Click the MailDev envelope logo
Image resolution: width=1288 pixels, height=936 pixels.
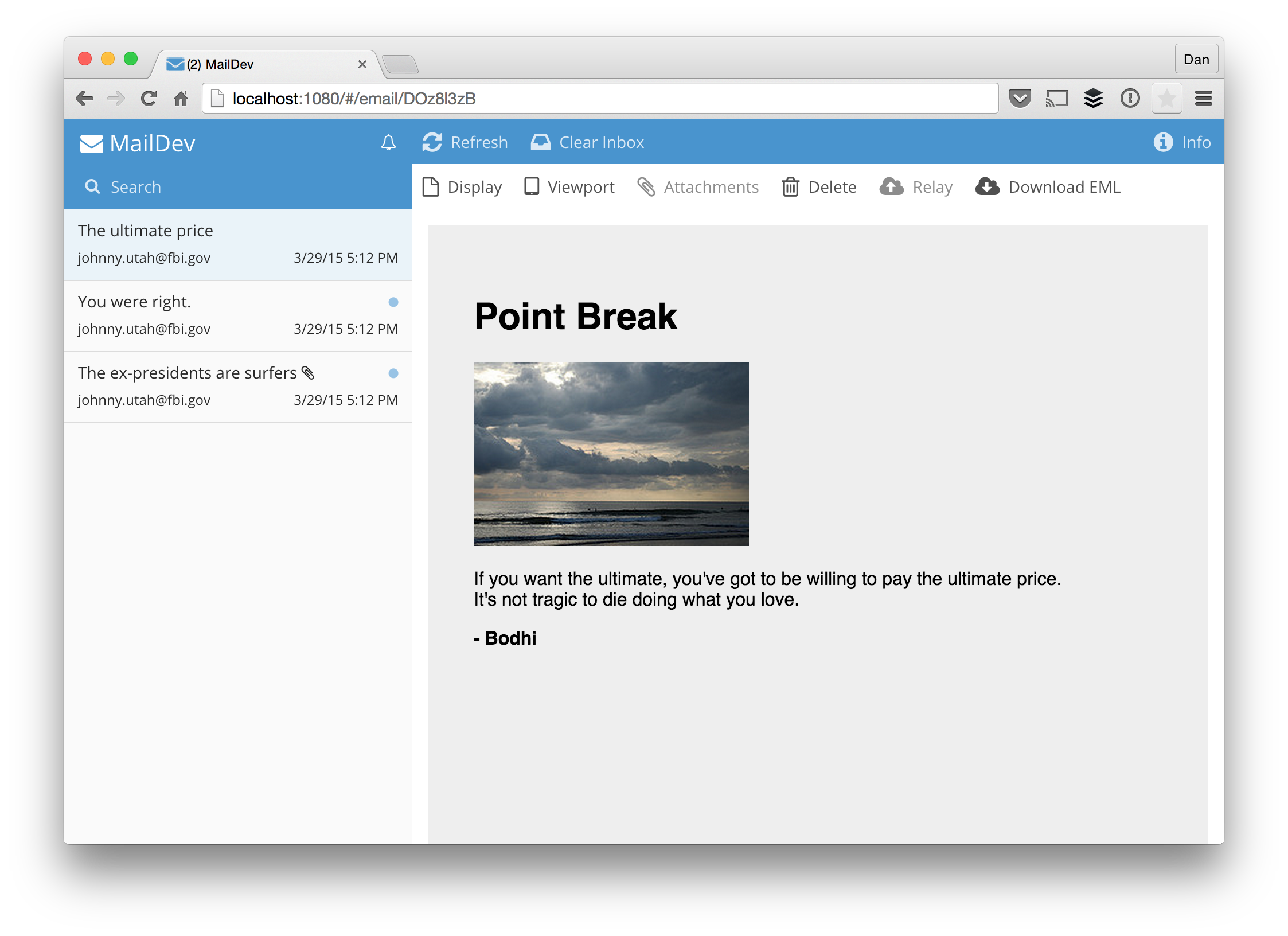(x=92, y=143)
